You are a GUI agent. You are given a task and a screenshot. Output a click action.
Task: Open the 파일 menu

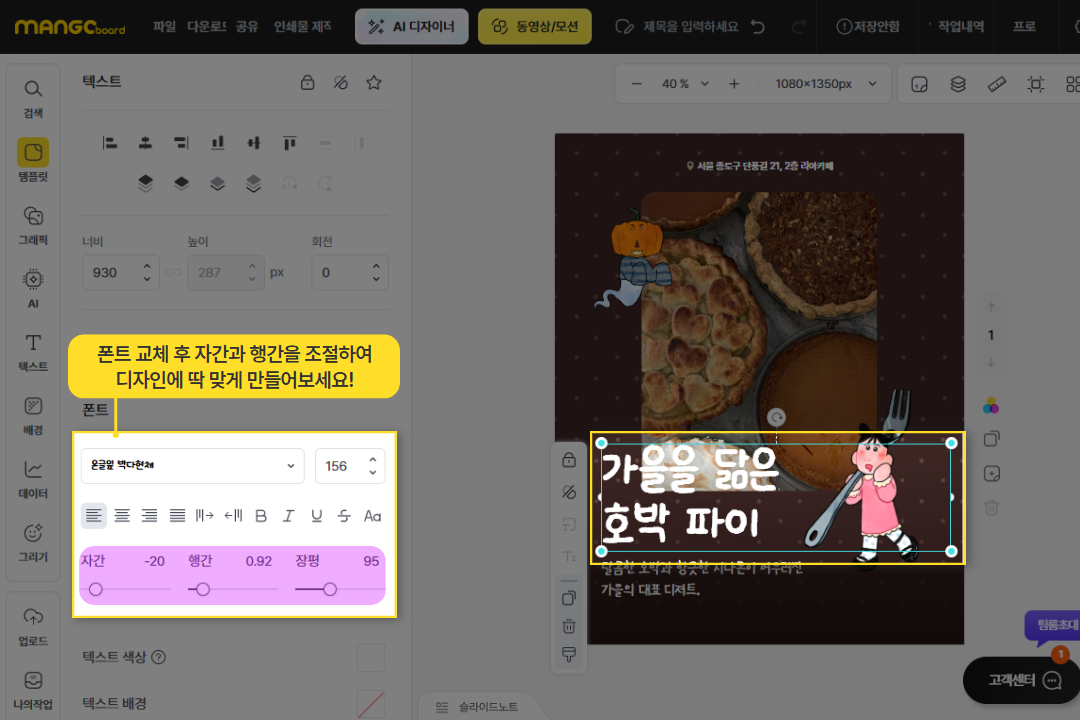click(x=164, y=27)
